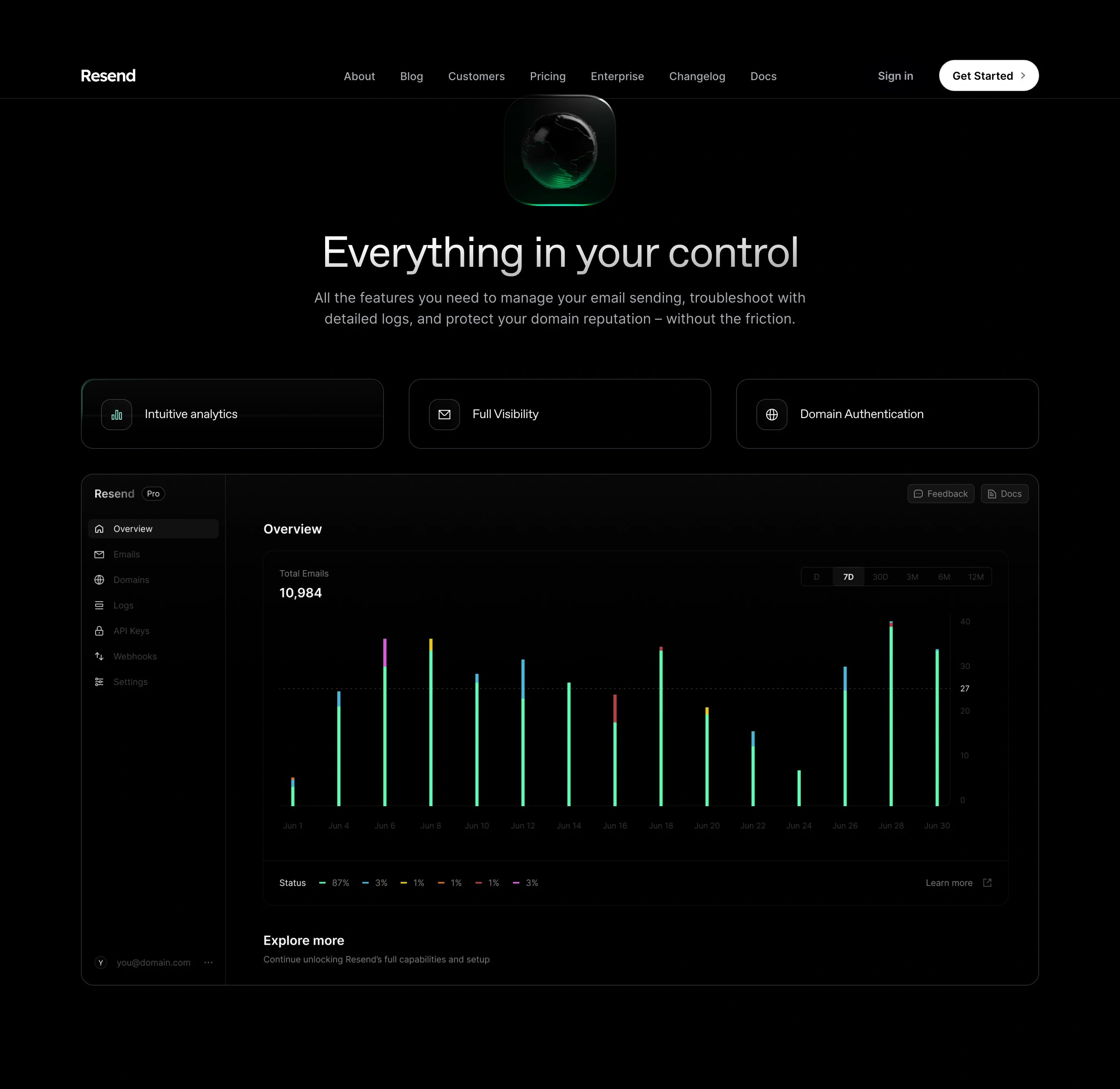
Task: Expand the Intuitive analytics feature card
Action: (232, 414)
